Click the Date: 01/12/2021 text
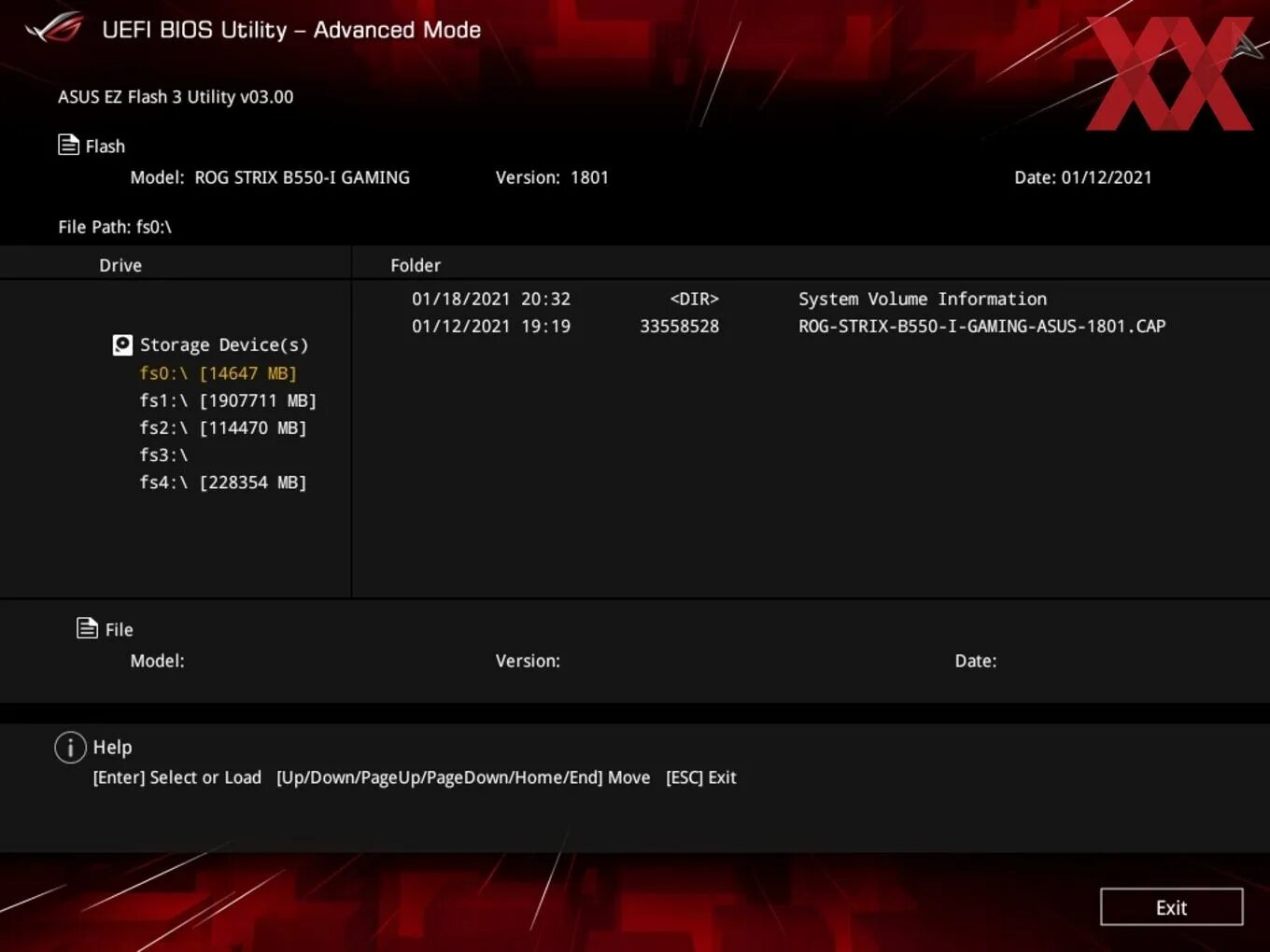Screen dimensions: 1270x952 (x=1083, y=177)
